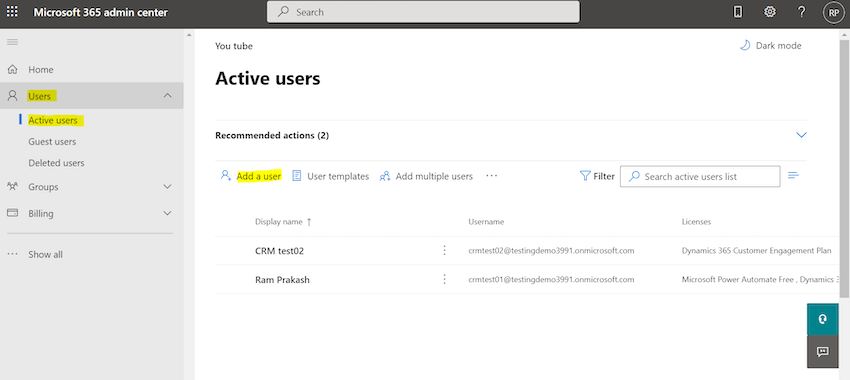Screen dimensions: 850x380
Task: Expand the Billing section chevron
Action: tap(168, 214)
